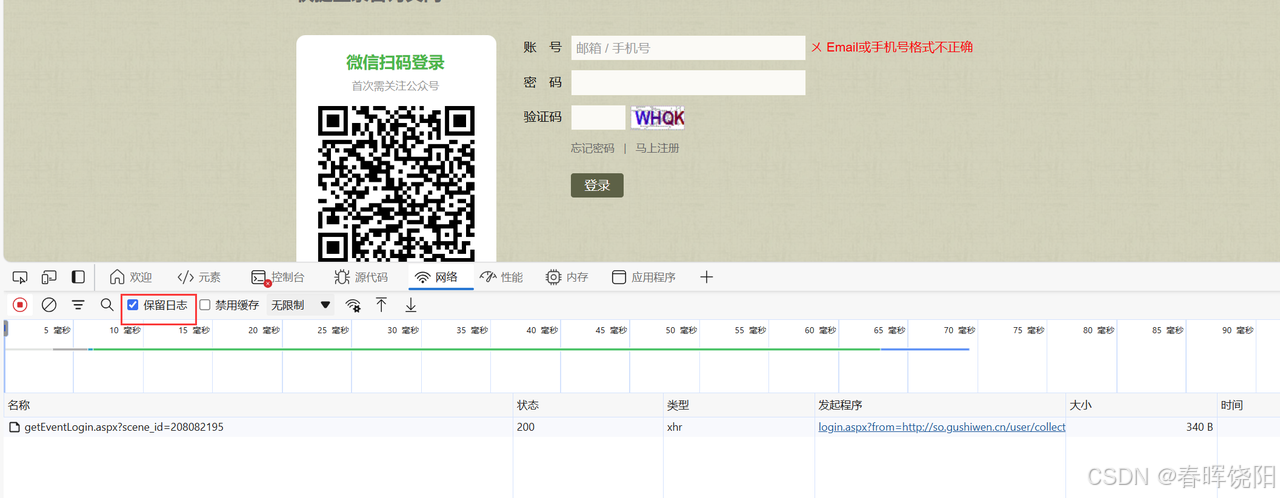Click the 微信扫码登录 heading
This screenshot has width=1280, height=498.
pos(396,62)
